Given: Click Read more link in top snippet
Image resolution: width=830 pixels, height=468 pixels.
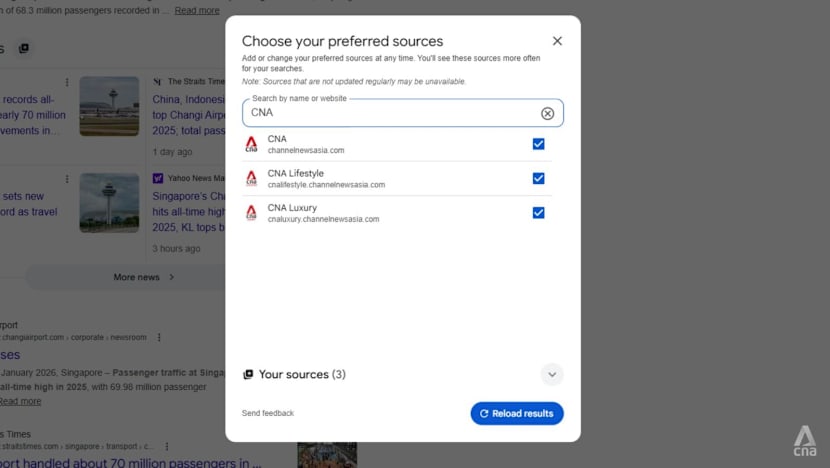Looking at the screenshot, I should click(x=197, y=11).
